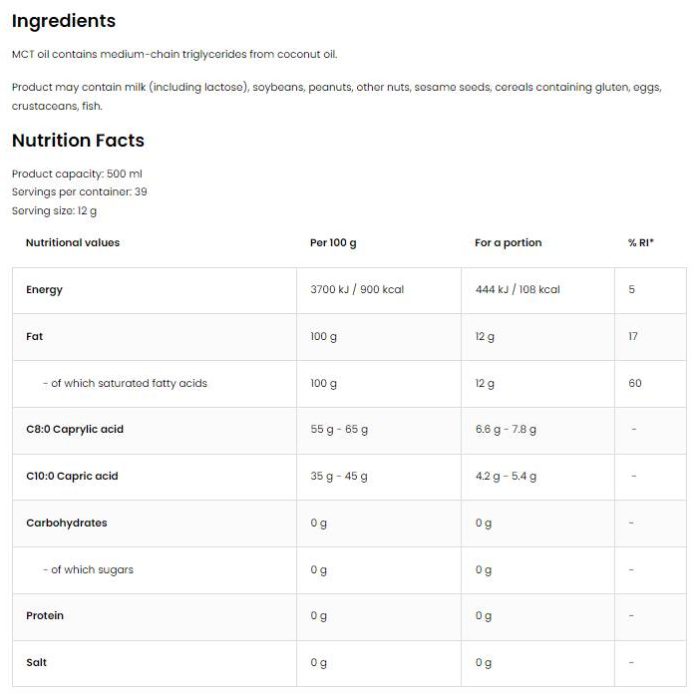
Task: Click the Ingredients heading
Action: tap(64, 21)
